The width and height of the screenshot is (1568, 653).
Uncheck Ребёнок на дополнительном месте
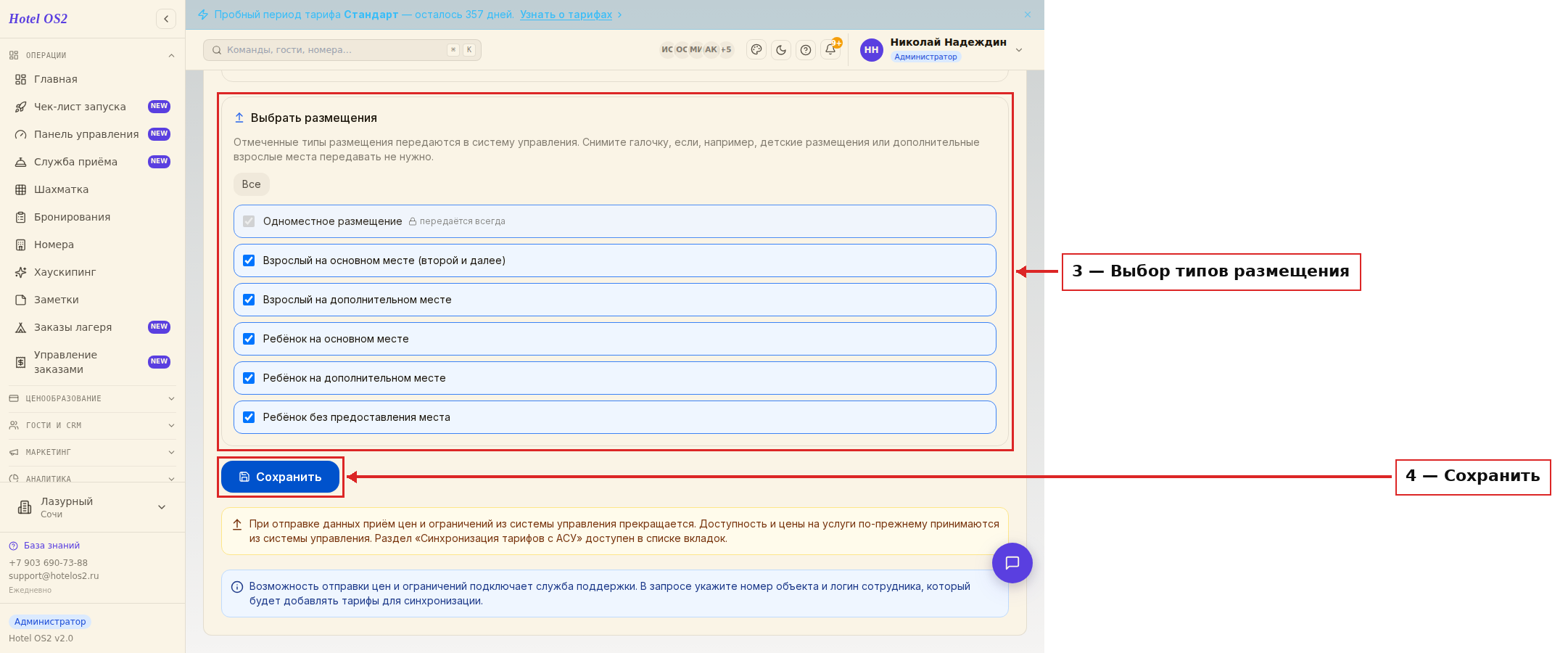pyautogui.click(x=249, y=378)
